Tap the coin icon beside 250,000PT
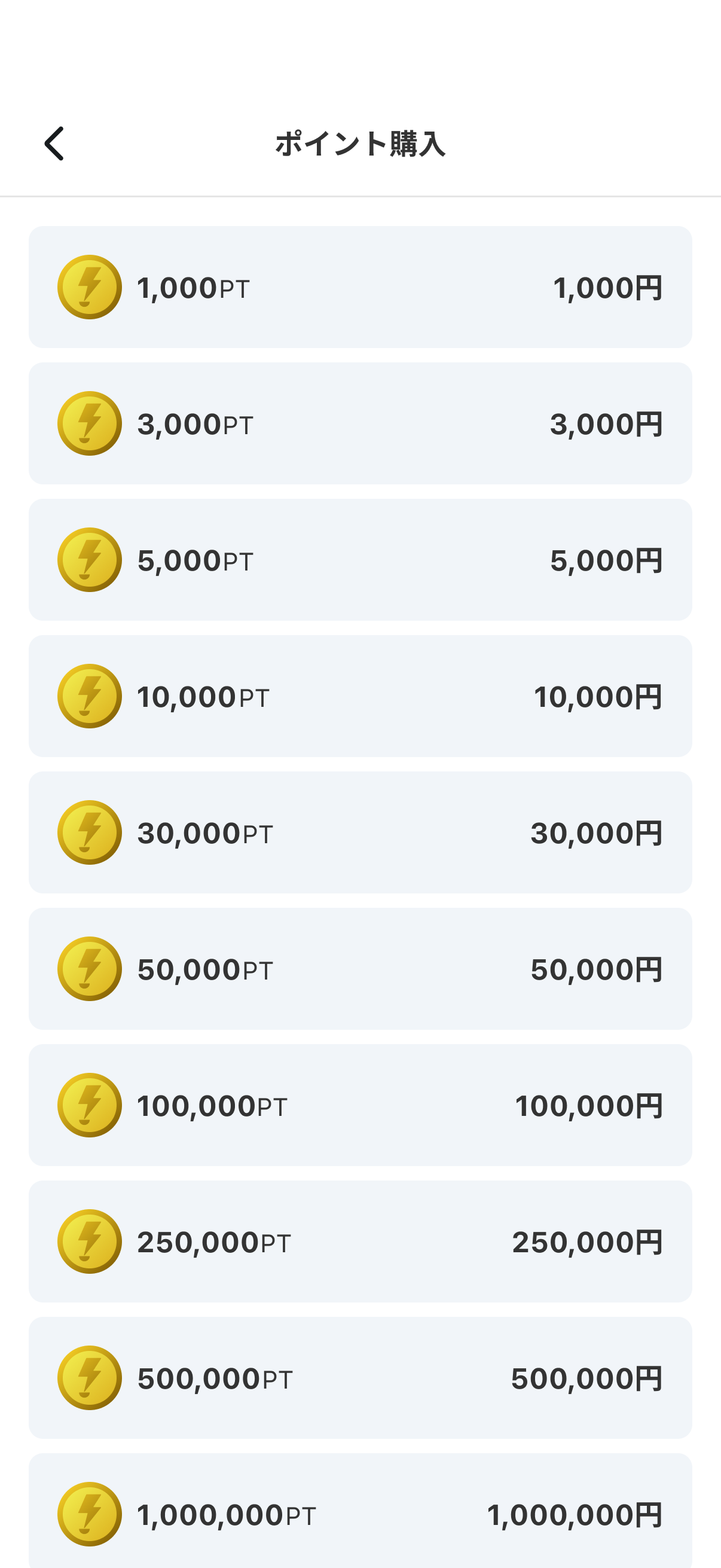The width and height of the screenshot is (721, 1568). 90,1241
